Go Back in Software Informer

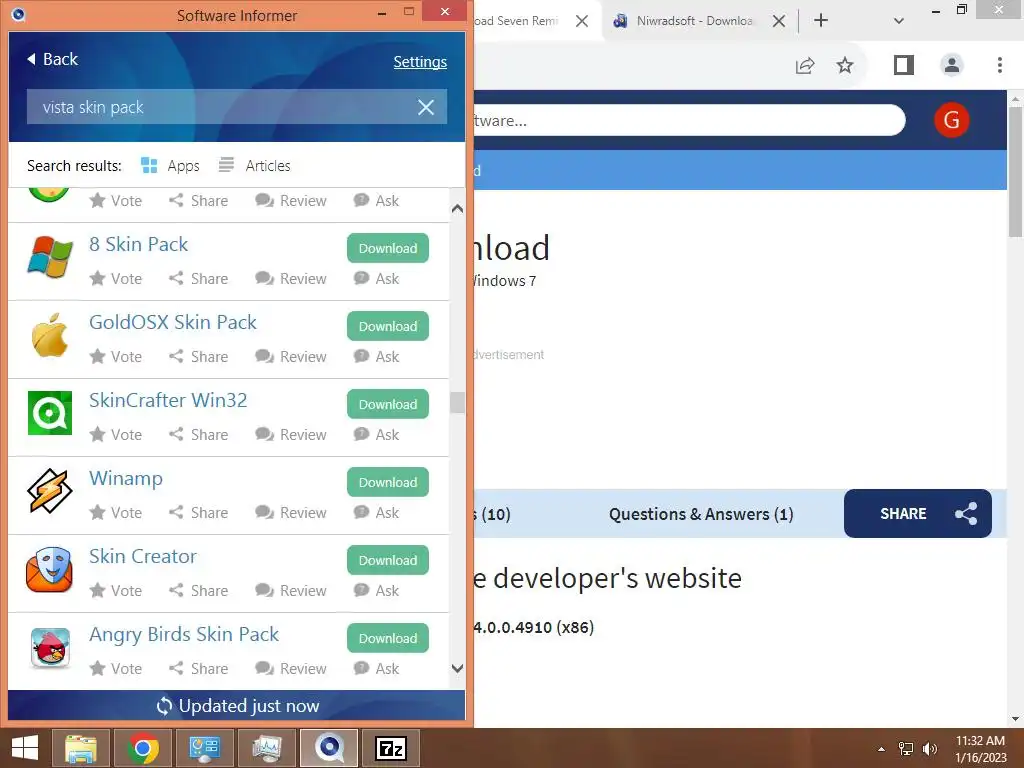52,59
